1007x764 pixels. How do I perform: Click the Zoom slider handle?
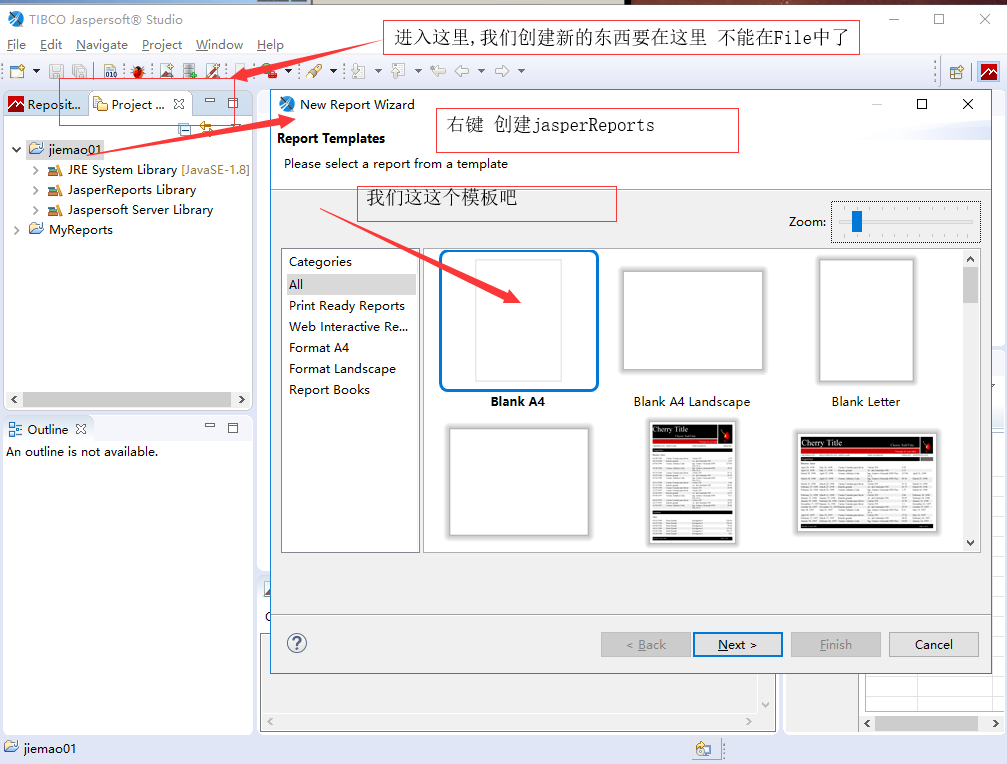[x=857, y=221]
